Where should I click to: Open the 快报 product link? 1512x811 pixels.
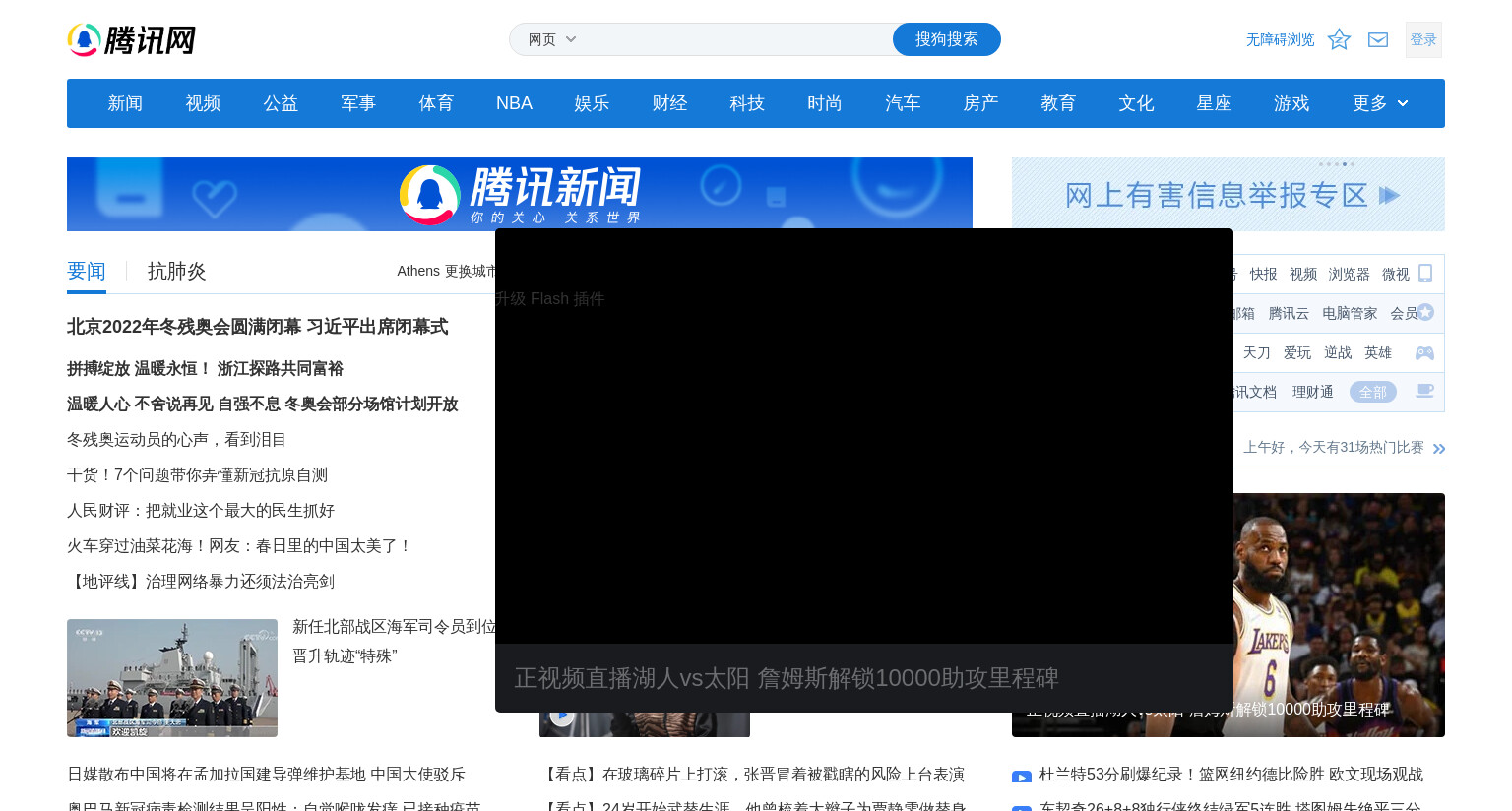tap(1263, 274)
